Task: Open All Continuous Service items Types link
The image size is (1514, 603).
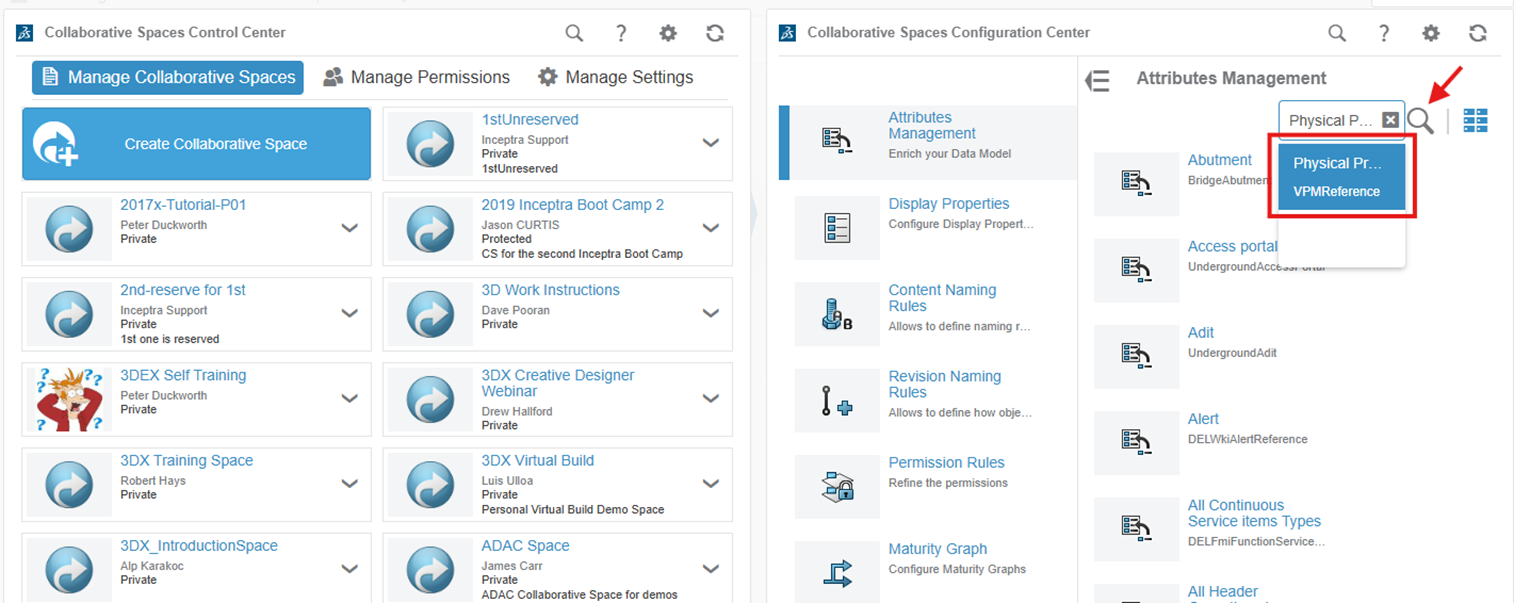Action: tap(1254, 513)
